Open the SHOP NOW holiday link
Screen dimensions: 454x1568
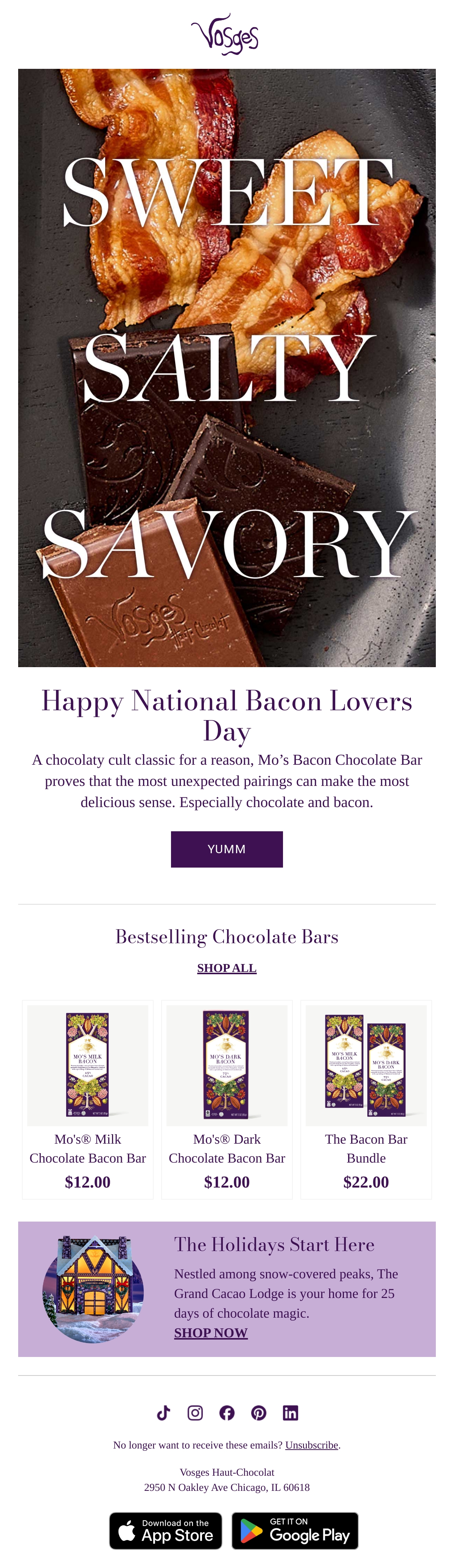click(x=211, y=1332)
